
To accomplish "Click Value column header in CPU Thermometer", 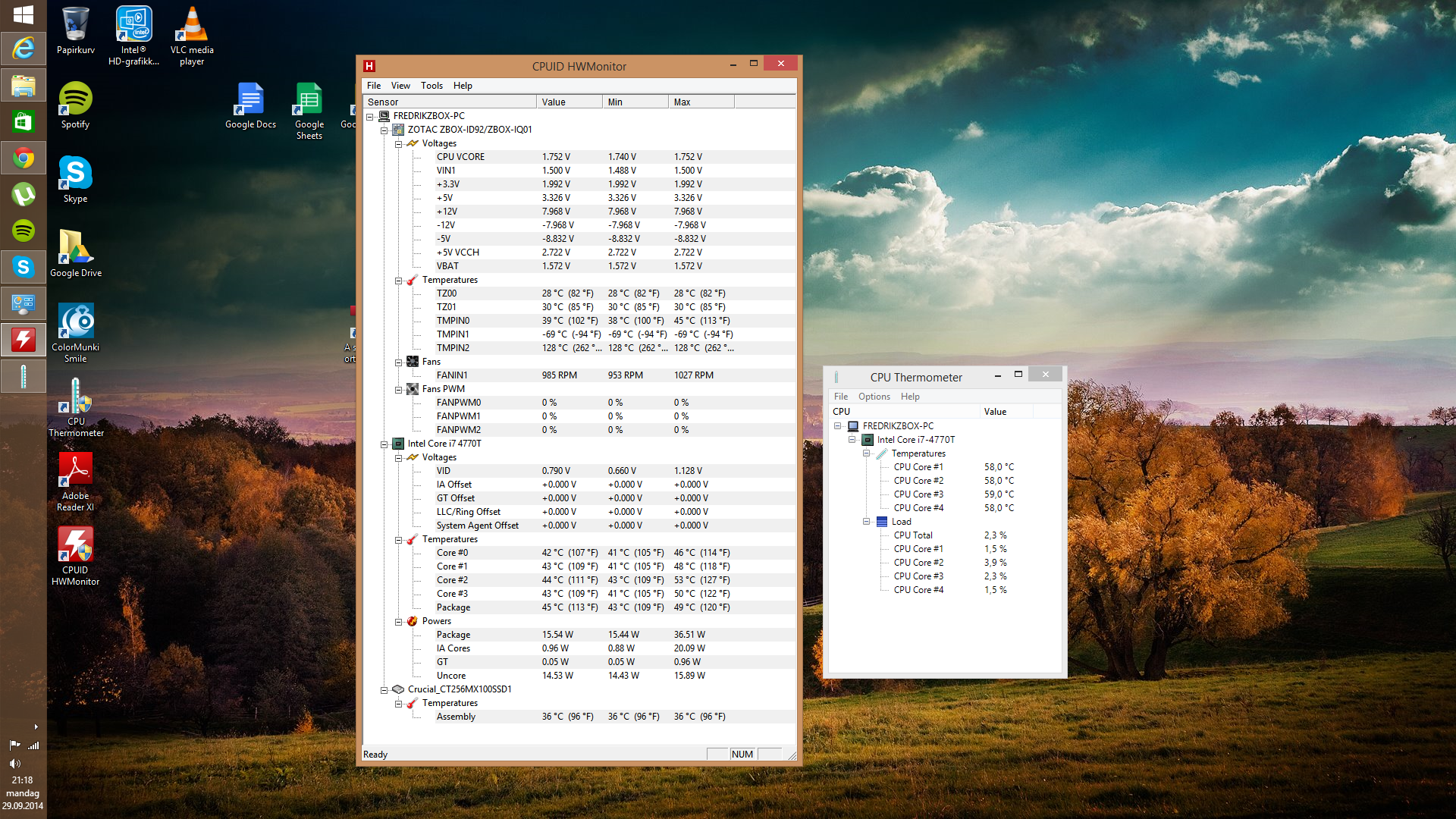I will (1006, 412).
